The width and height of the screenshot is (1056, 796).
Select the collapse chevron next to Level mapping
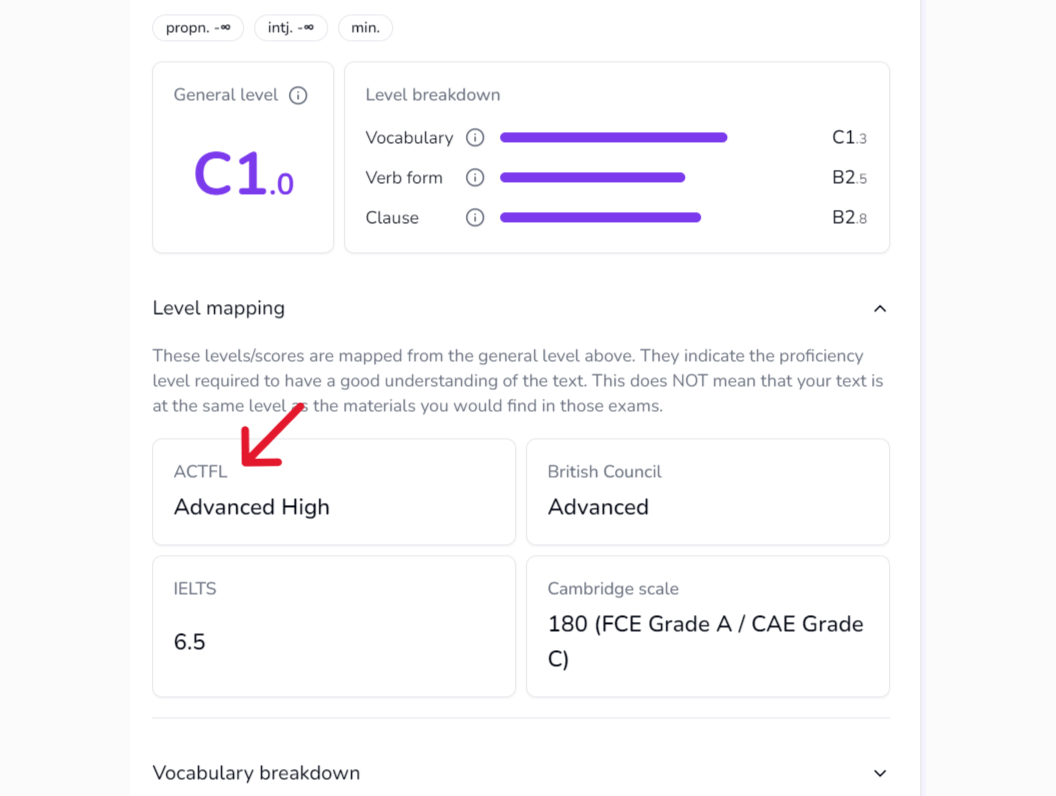click(879, 308)
